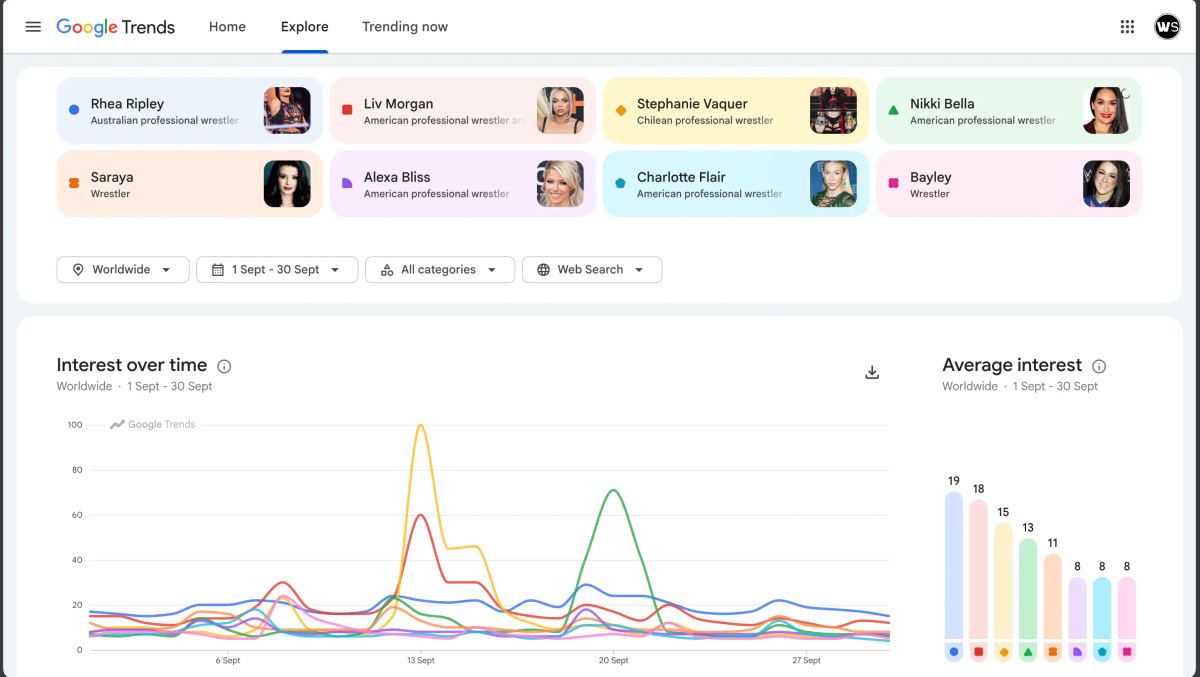Click the yellow average interest bar labeled 15
Viewport: 1200px width, 677px height.
point(1003,581)
